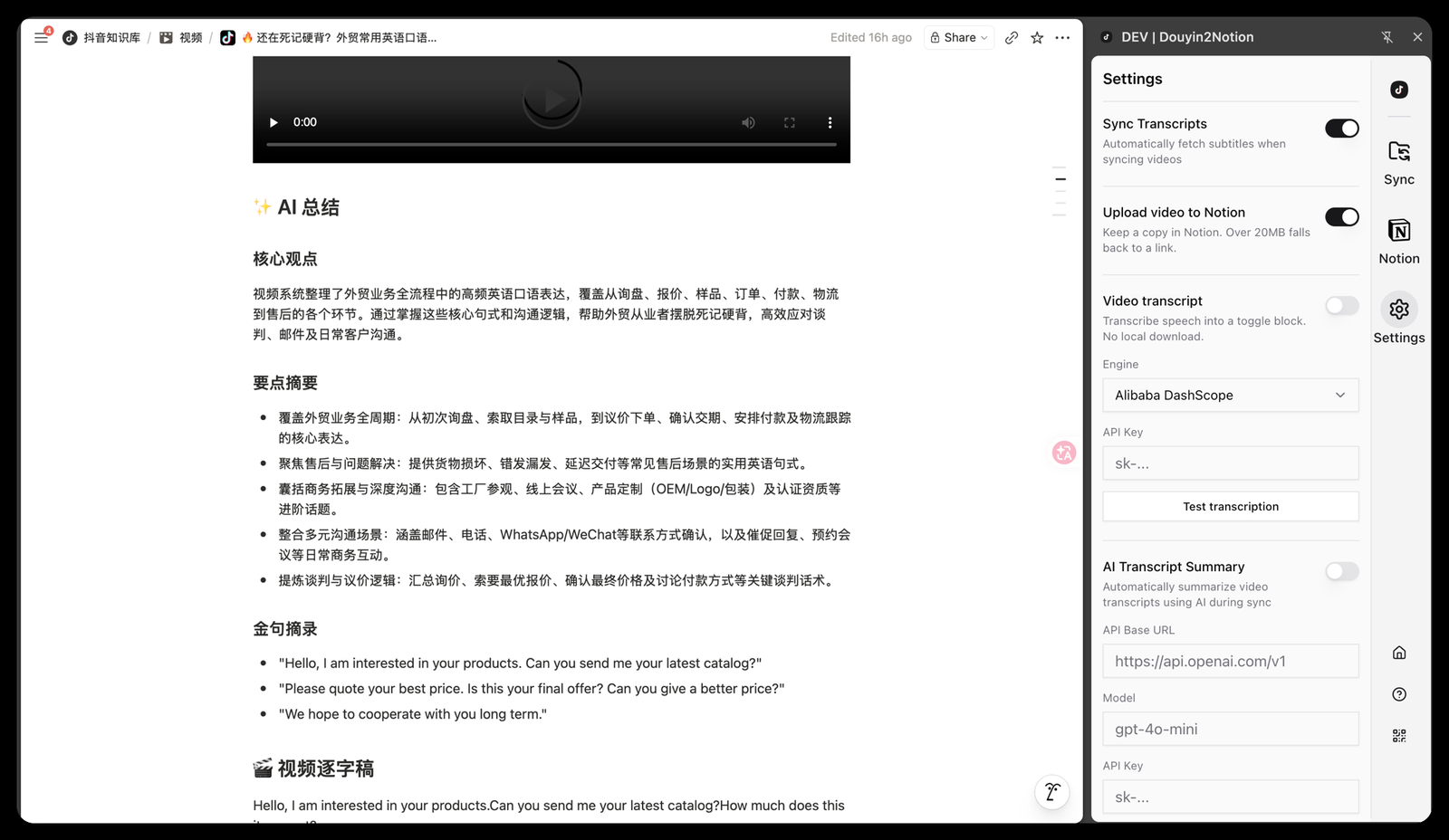This screenshot has height=840, width=1449.
Task: Switch to the Sync tab
Action: 1399,163
